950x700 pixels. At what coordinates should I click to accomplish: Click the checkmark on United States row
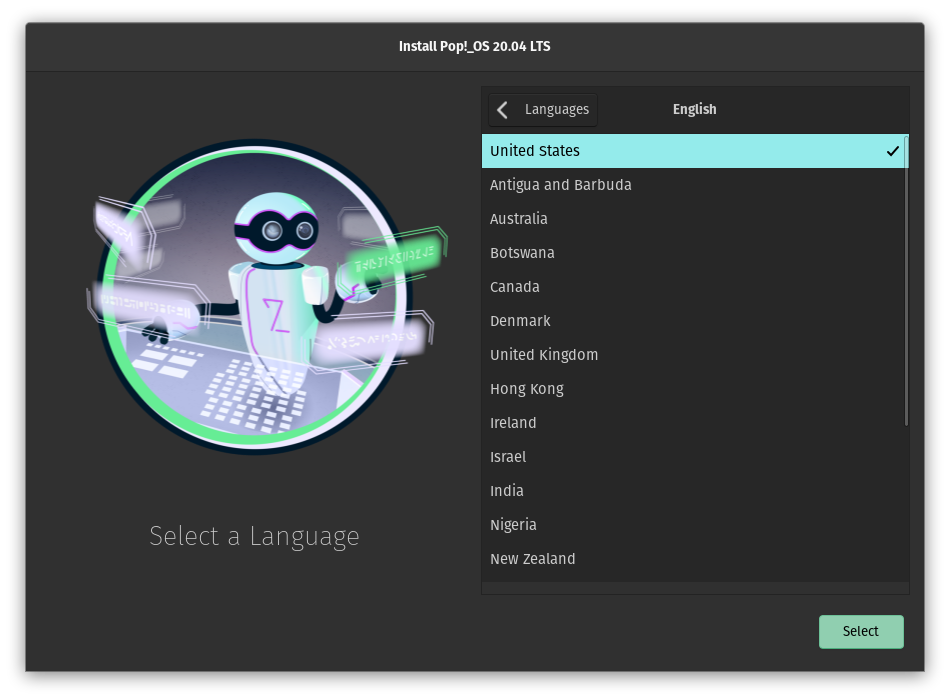point(892,151)
